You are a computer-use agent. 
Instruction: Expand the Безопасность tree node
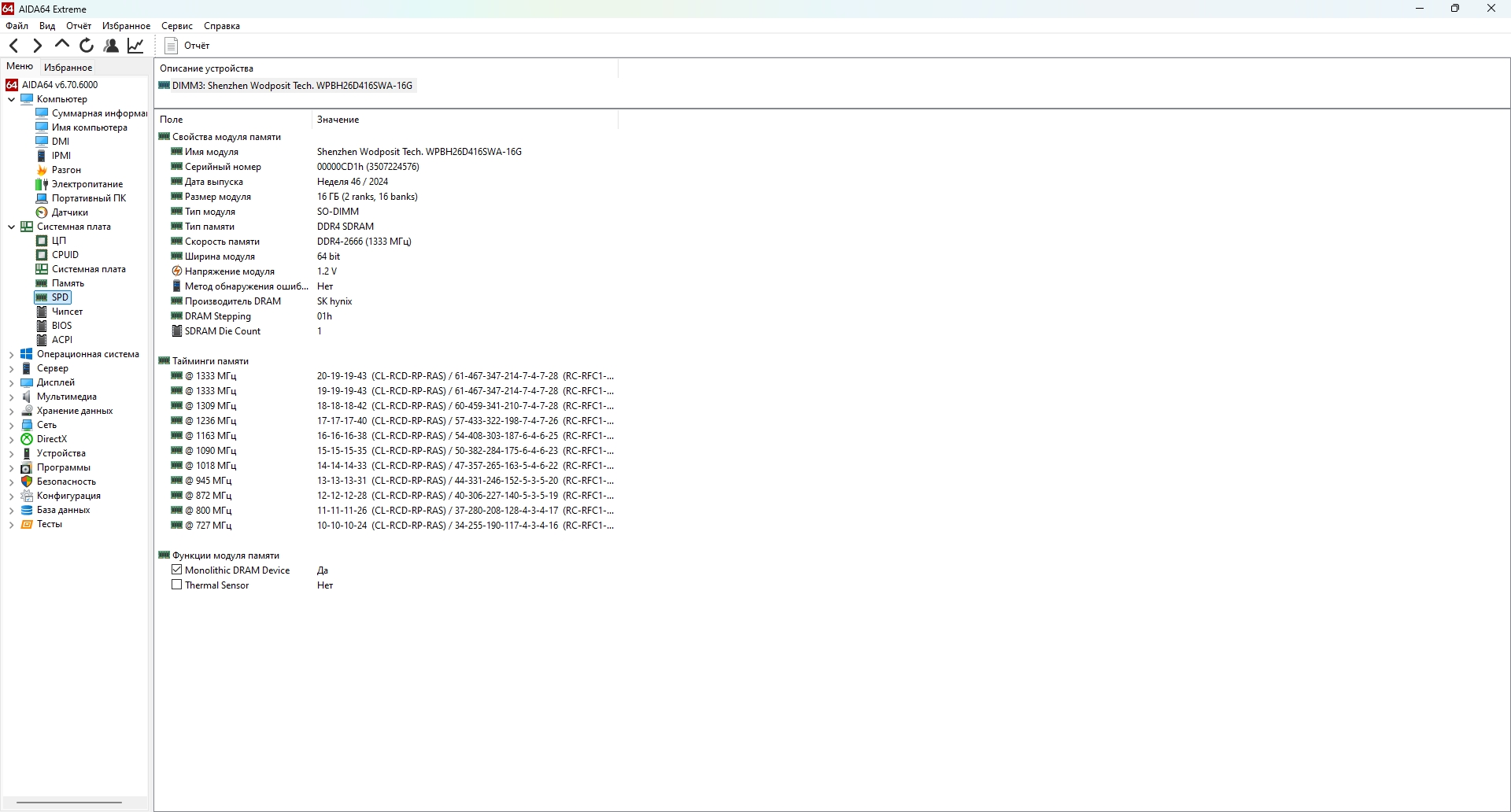pos(11,482)
